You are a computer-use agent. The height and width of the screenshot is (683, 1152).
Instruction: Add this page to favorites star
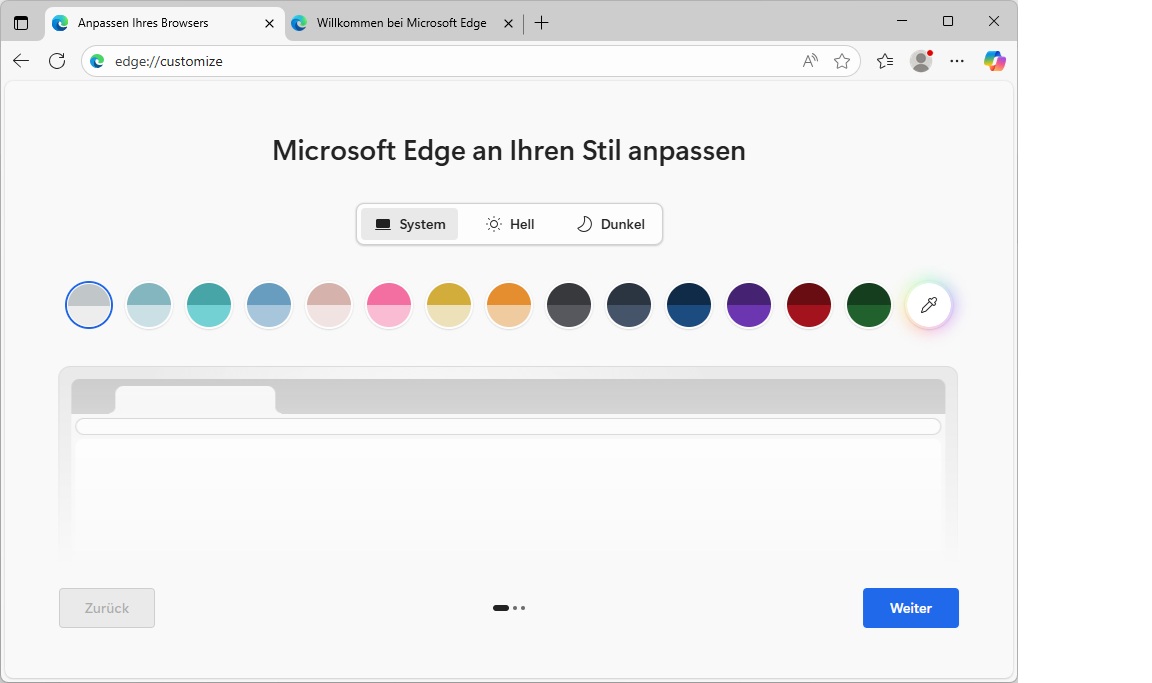coord(842,61)
